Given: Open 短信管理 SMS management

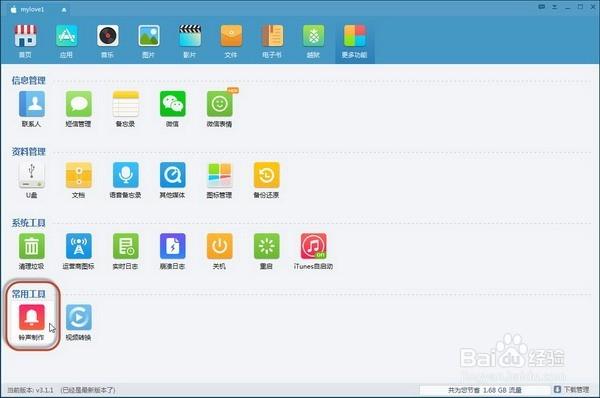Looking at the screenshot, I should coord(78,109).
